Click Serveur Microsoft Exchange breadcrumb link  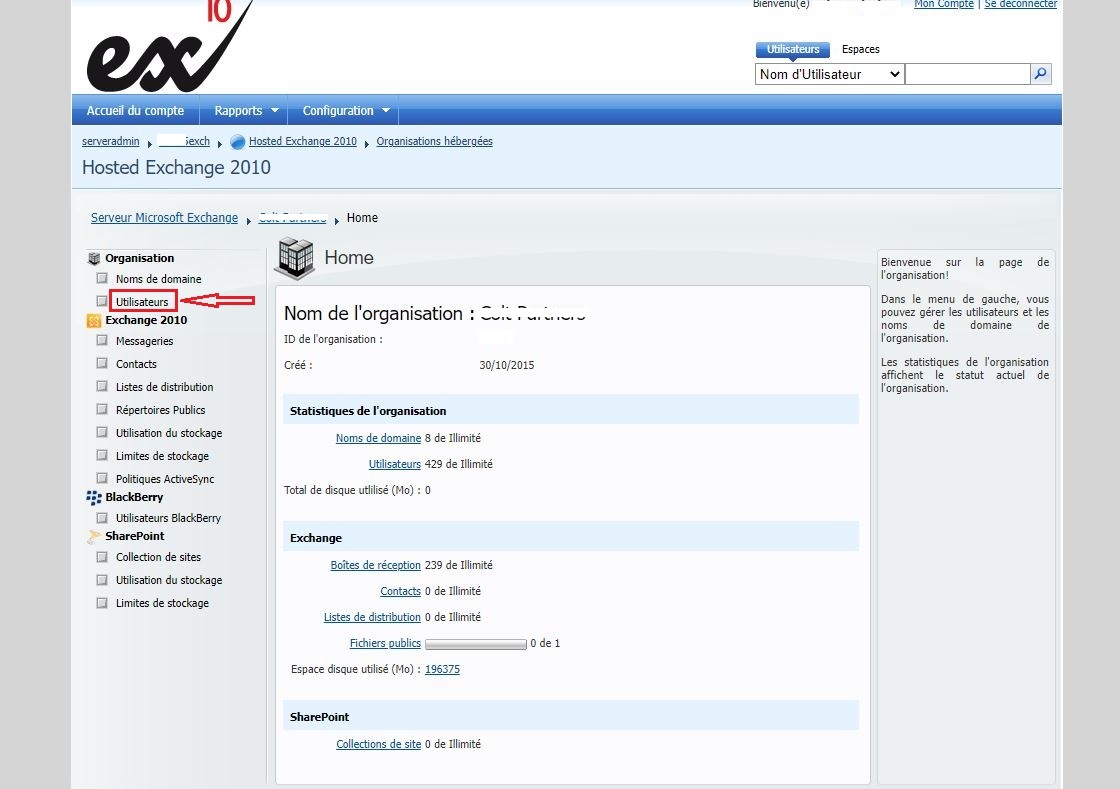(164, 218)
